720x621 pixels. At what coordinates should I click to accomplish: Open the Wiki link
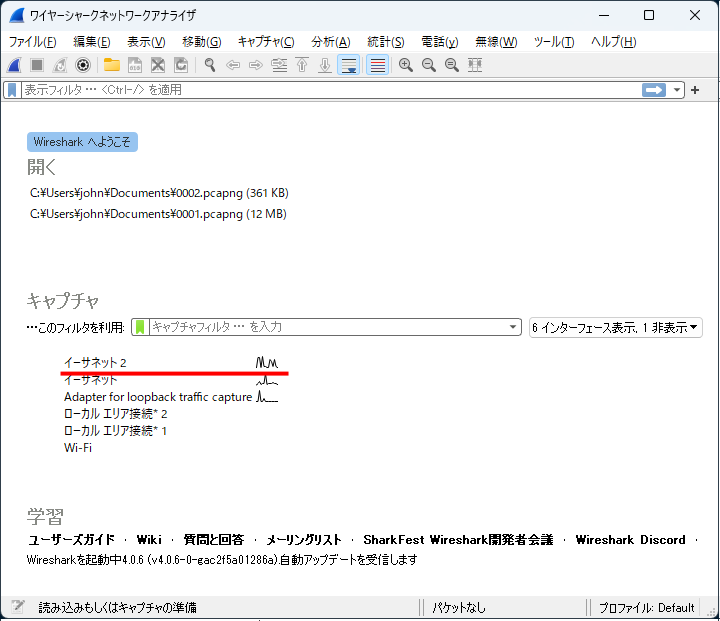pyautogui.click(x=149, y=540)
